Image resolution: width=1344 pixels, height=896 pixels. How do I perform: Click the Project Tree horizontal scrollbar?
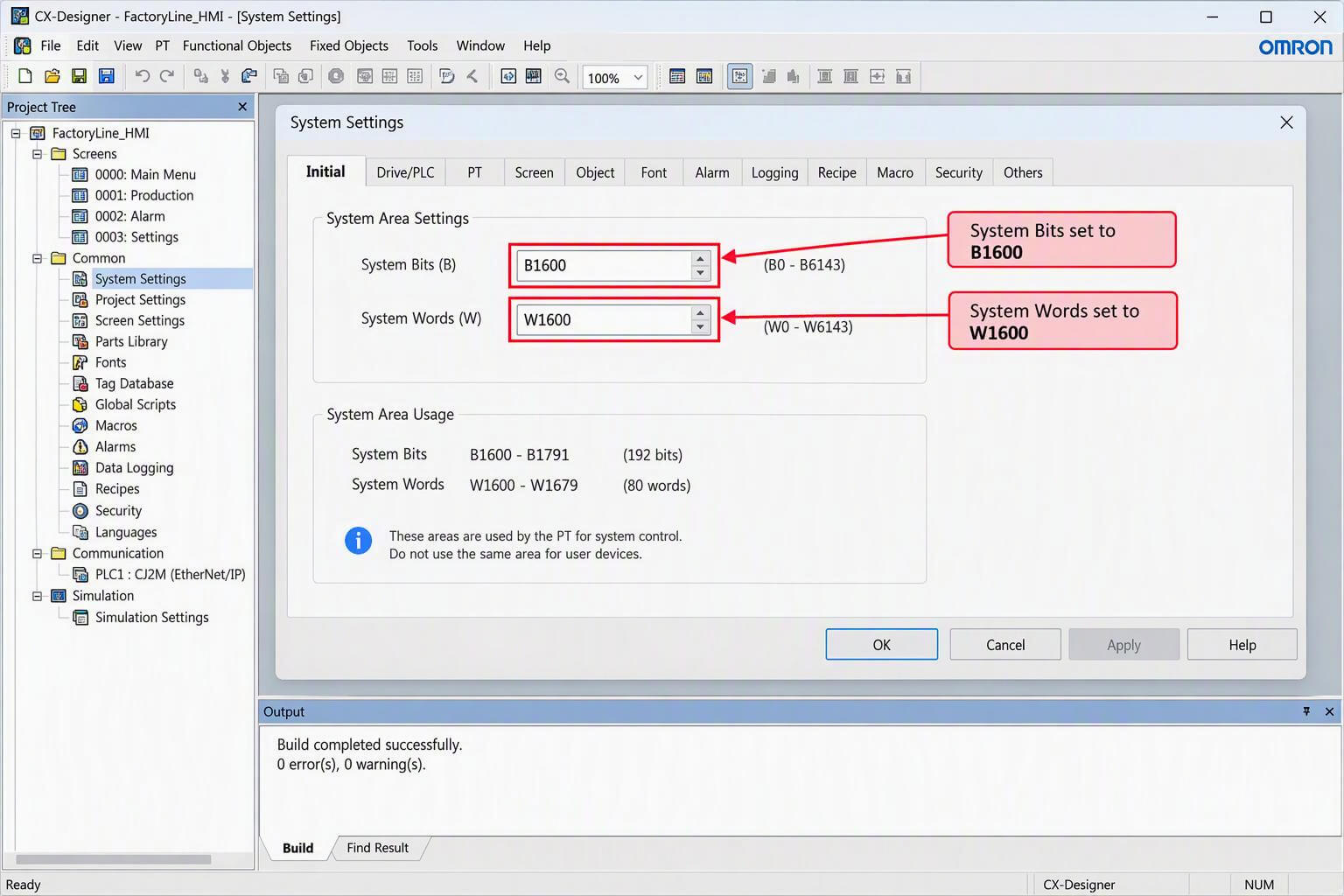click(x=114, y=859)
